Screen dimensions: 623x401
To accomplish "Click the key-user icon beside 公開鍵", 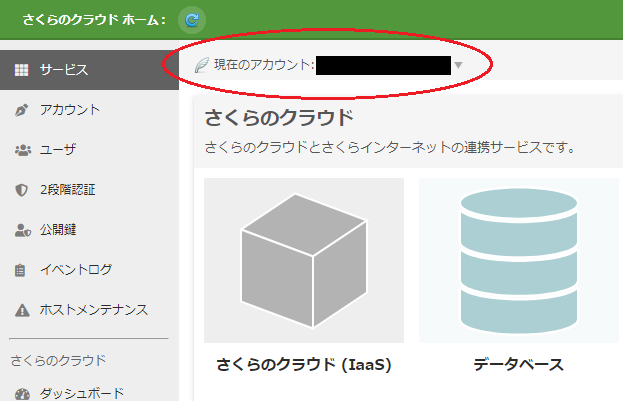I will 21,230.
